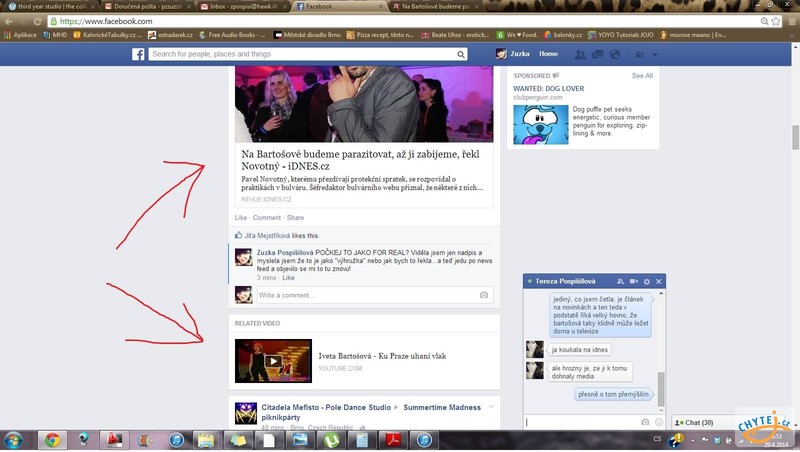Open iDNES article headline link
Image resolution: width=800 pixels, height=452 pixels.
(x=360, y=160)
